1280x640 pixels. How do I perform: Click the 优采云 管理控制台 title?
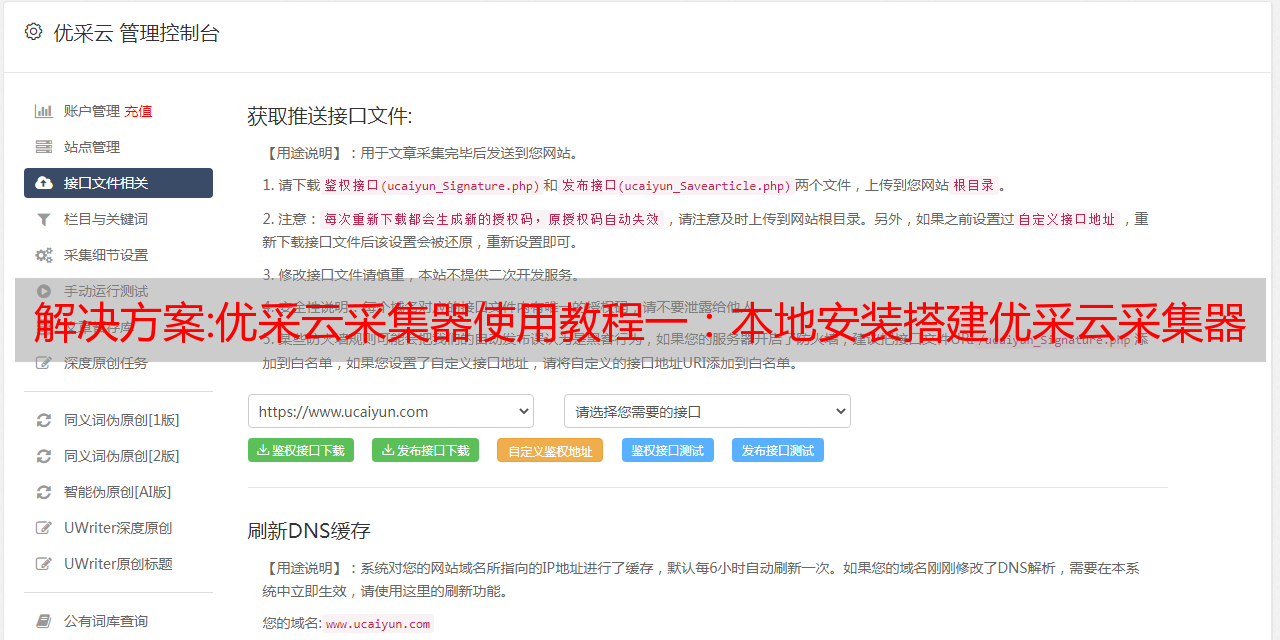(136, 33)
